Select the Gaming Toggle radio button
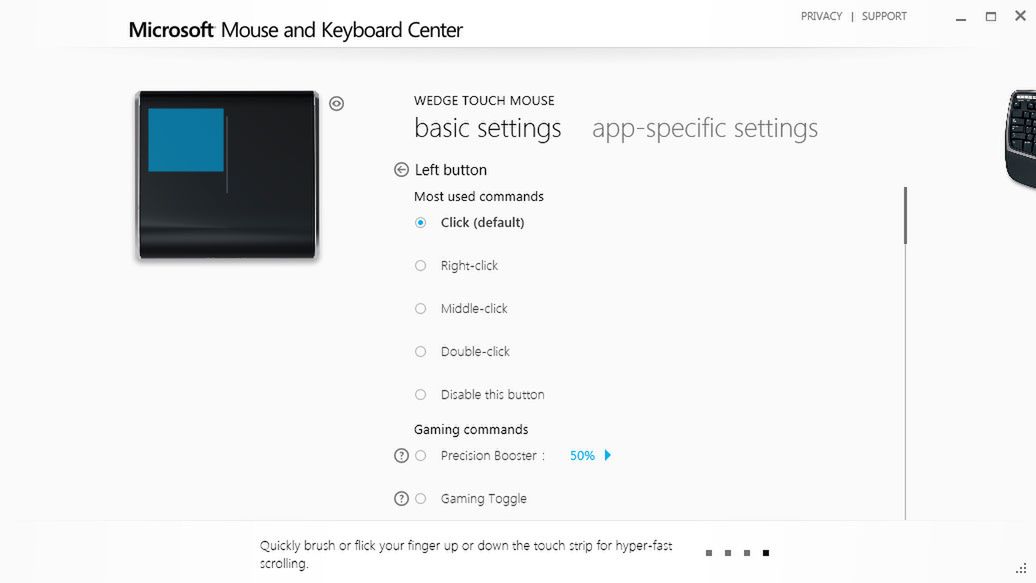The image size is (1036, 583). click(x=421, y=499)
